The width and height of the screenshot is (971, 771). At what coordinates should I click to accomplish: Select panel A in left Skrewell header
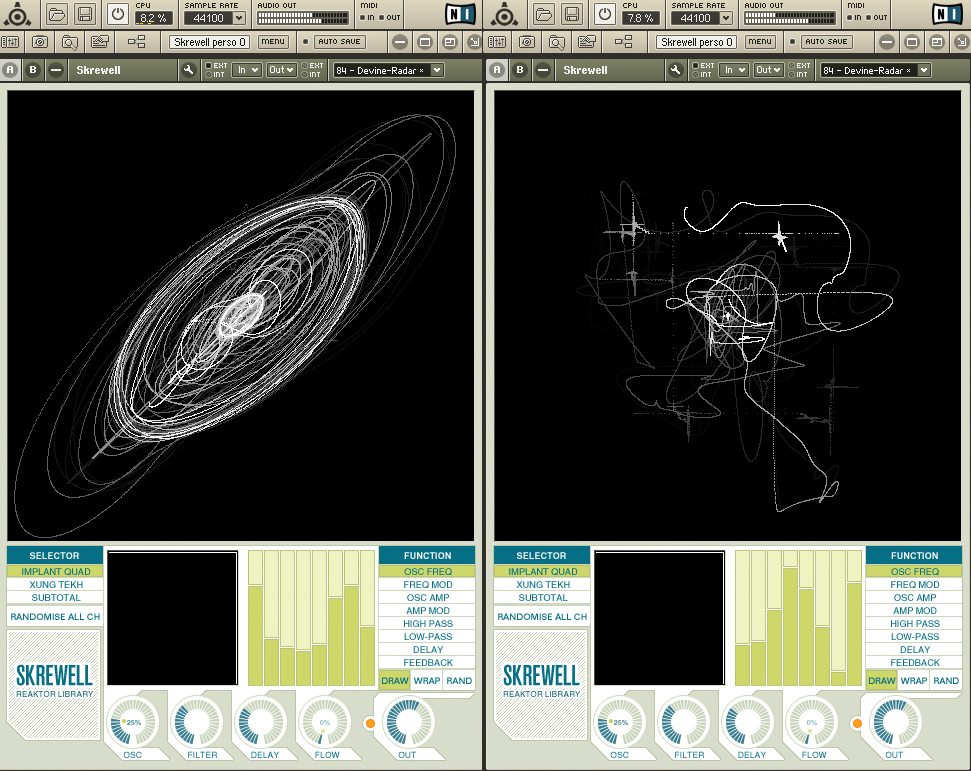[10, 70]
